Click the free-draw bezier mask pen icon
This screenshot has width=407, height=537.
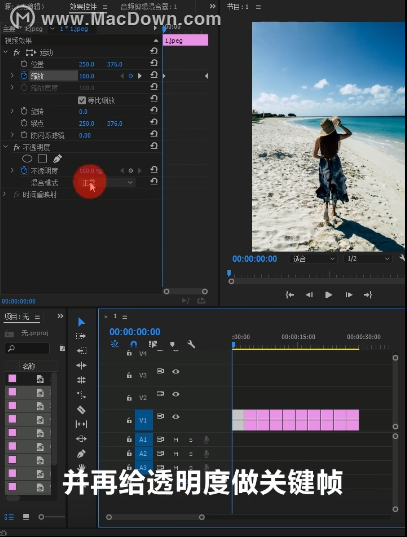click(x=57, y=159)
